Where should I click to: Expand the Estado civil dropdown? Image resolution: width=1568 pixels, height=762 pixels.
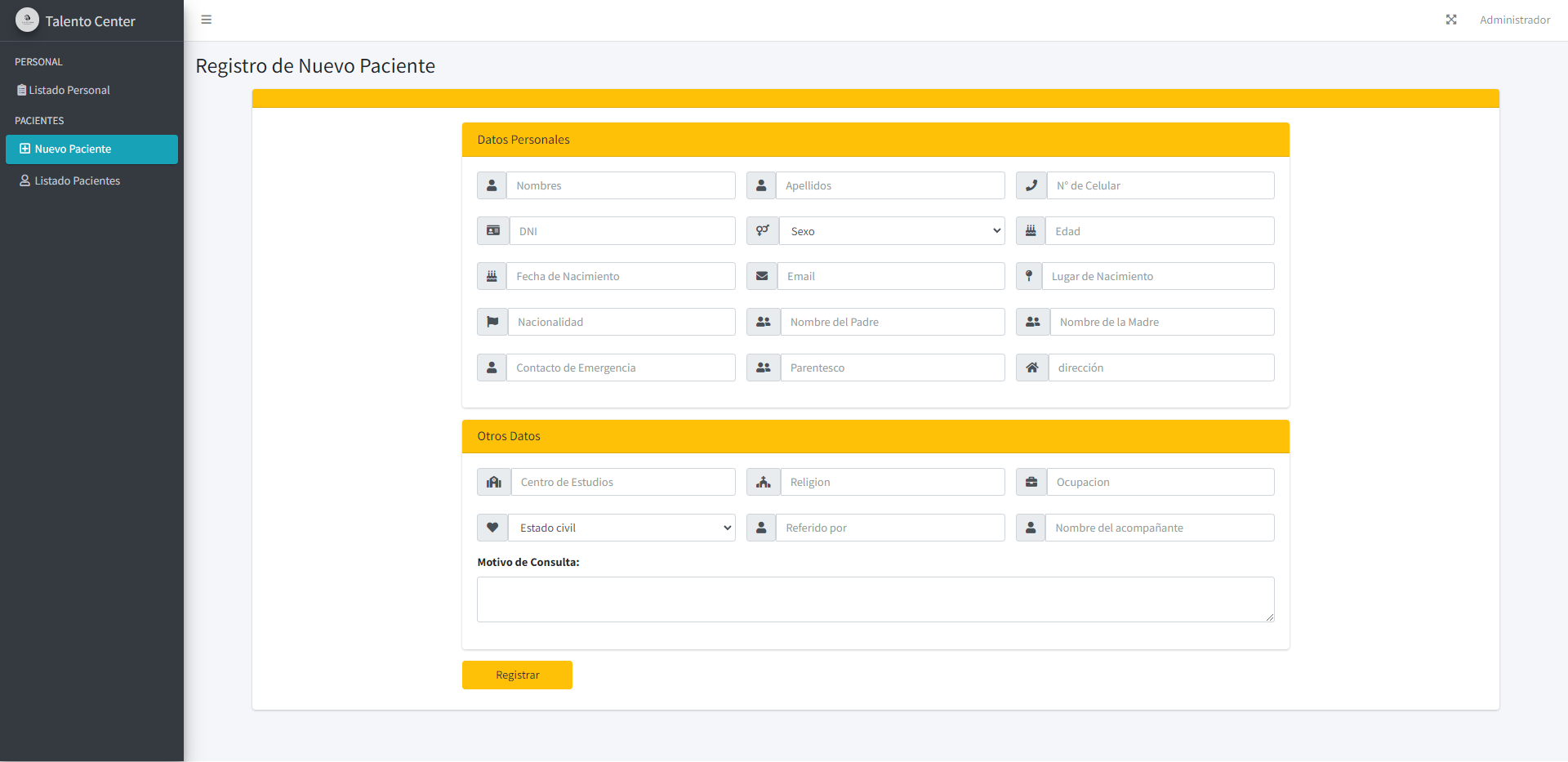pos(621,528)
